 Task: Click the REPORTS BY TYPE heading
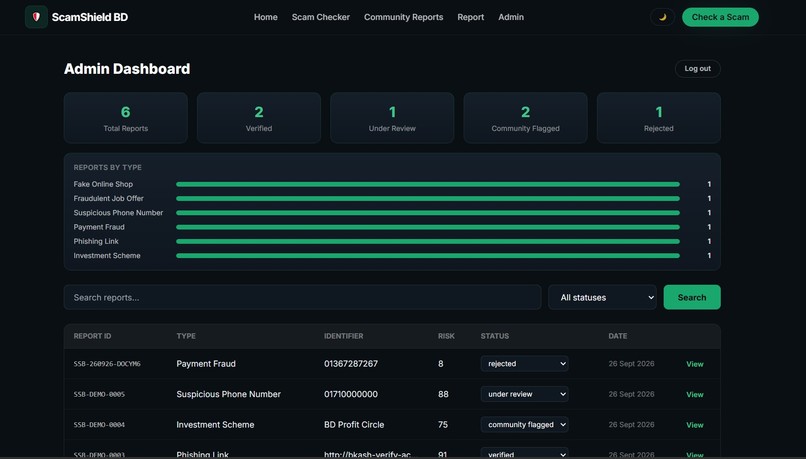coord(107,168)
